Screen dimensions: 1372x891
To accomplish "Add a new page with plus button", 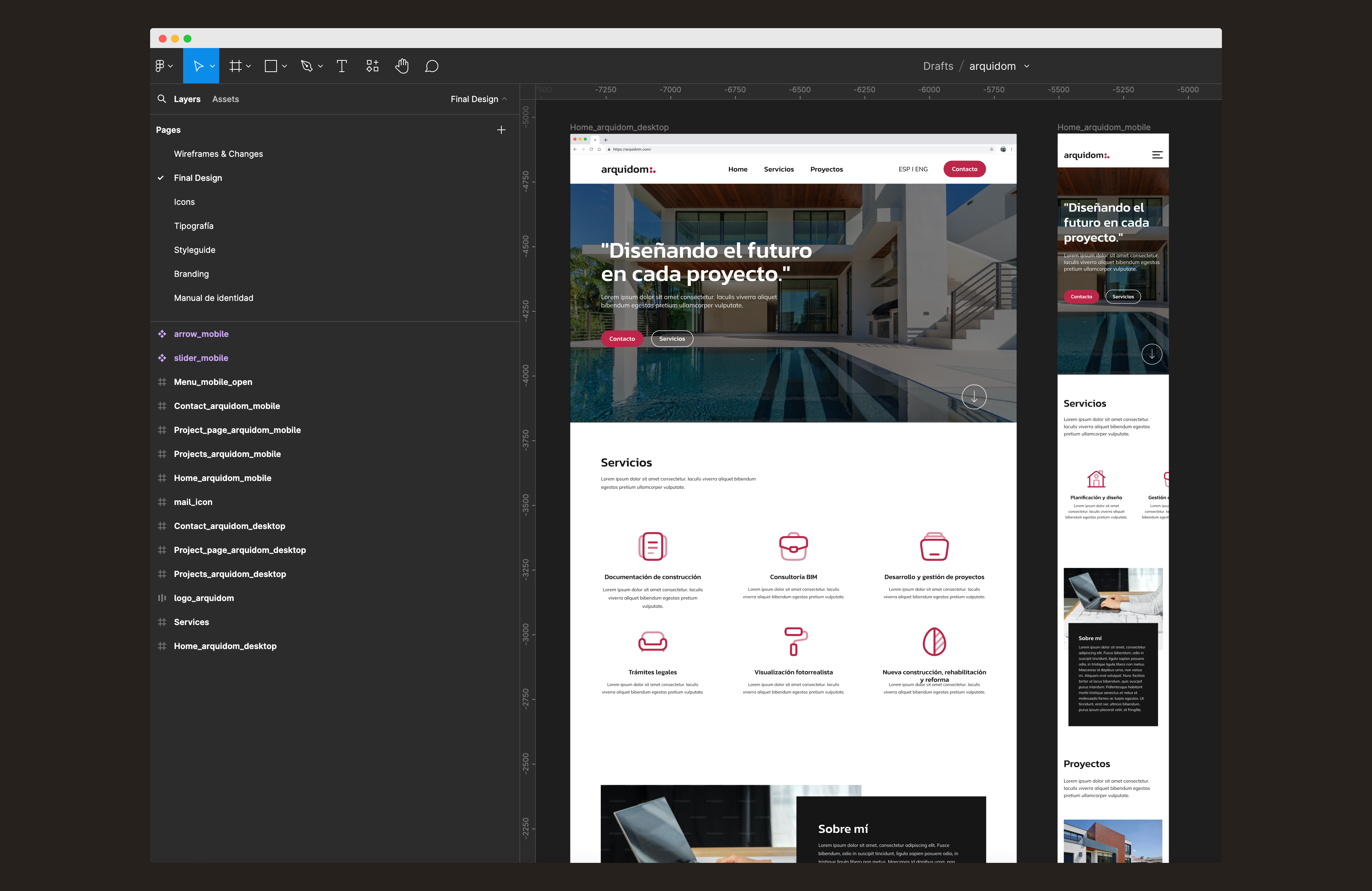I will 501,130.
